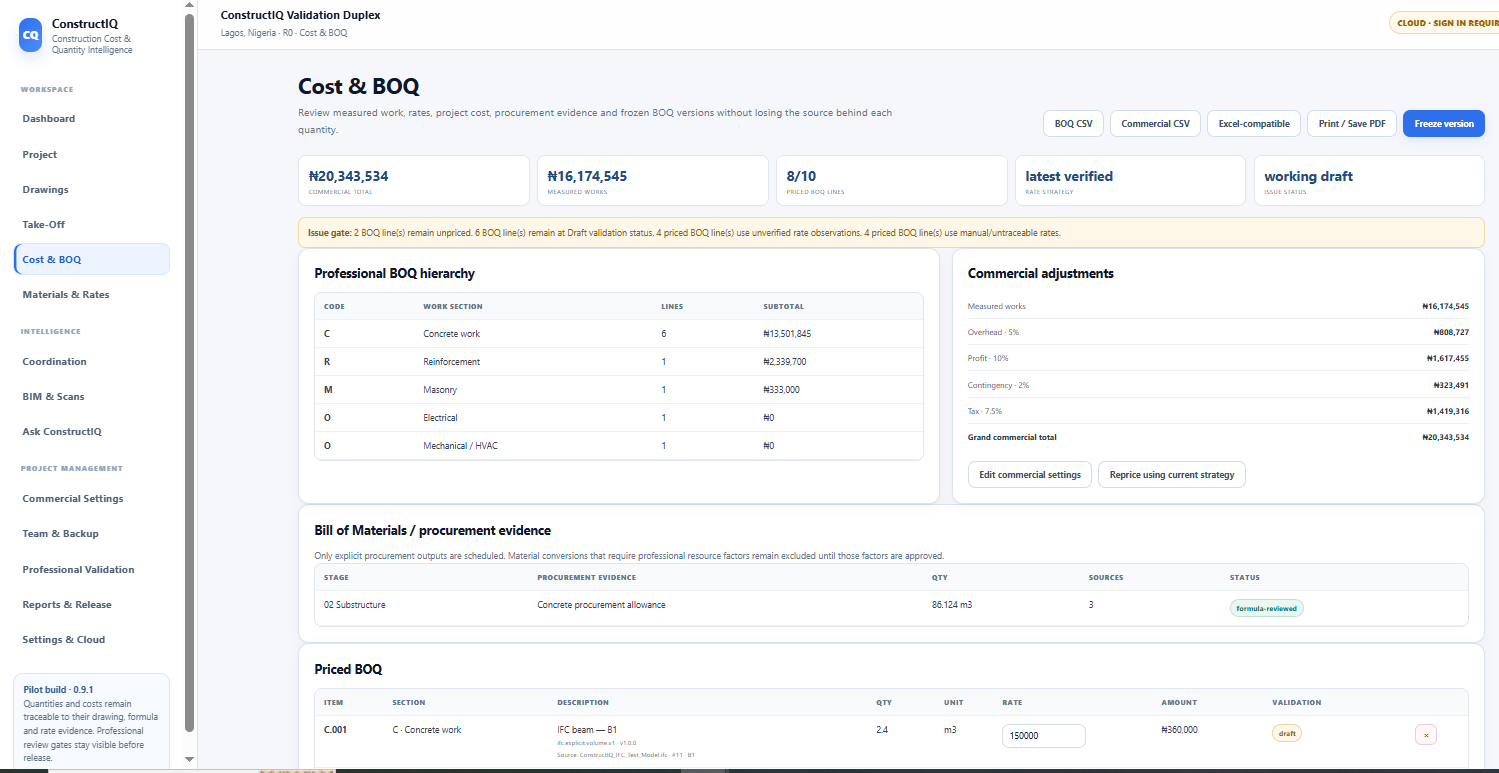Edit the rate field showing 150000
This screenshot has width=1499, height=773.
pyautogui.click(x=1044, y=735)
